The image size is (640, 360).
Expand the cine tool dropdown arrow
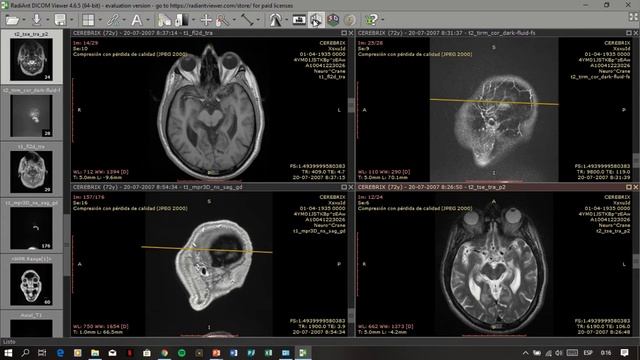pyautogui.click(x=287, y=20)
